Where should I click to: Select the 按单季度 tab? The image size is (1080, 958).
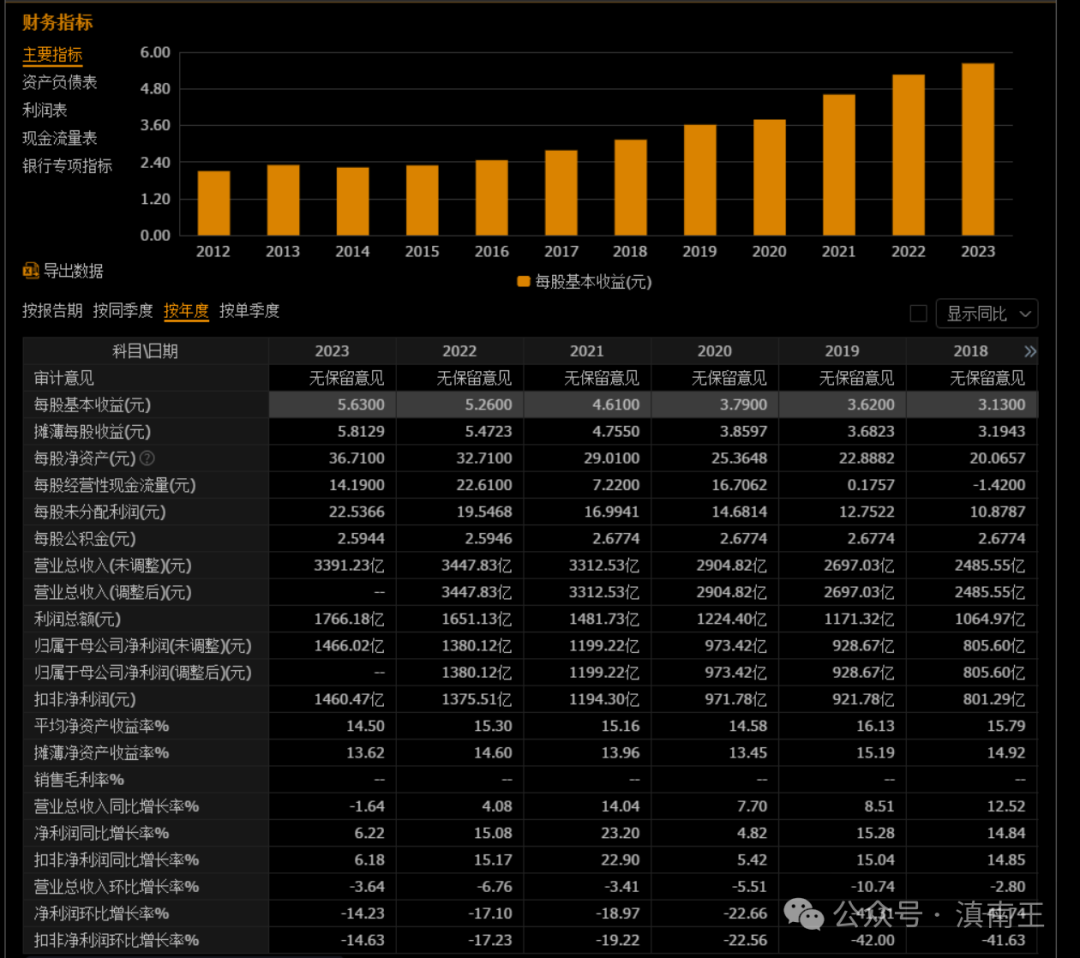tap(249, 311)
